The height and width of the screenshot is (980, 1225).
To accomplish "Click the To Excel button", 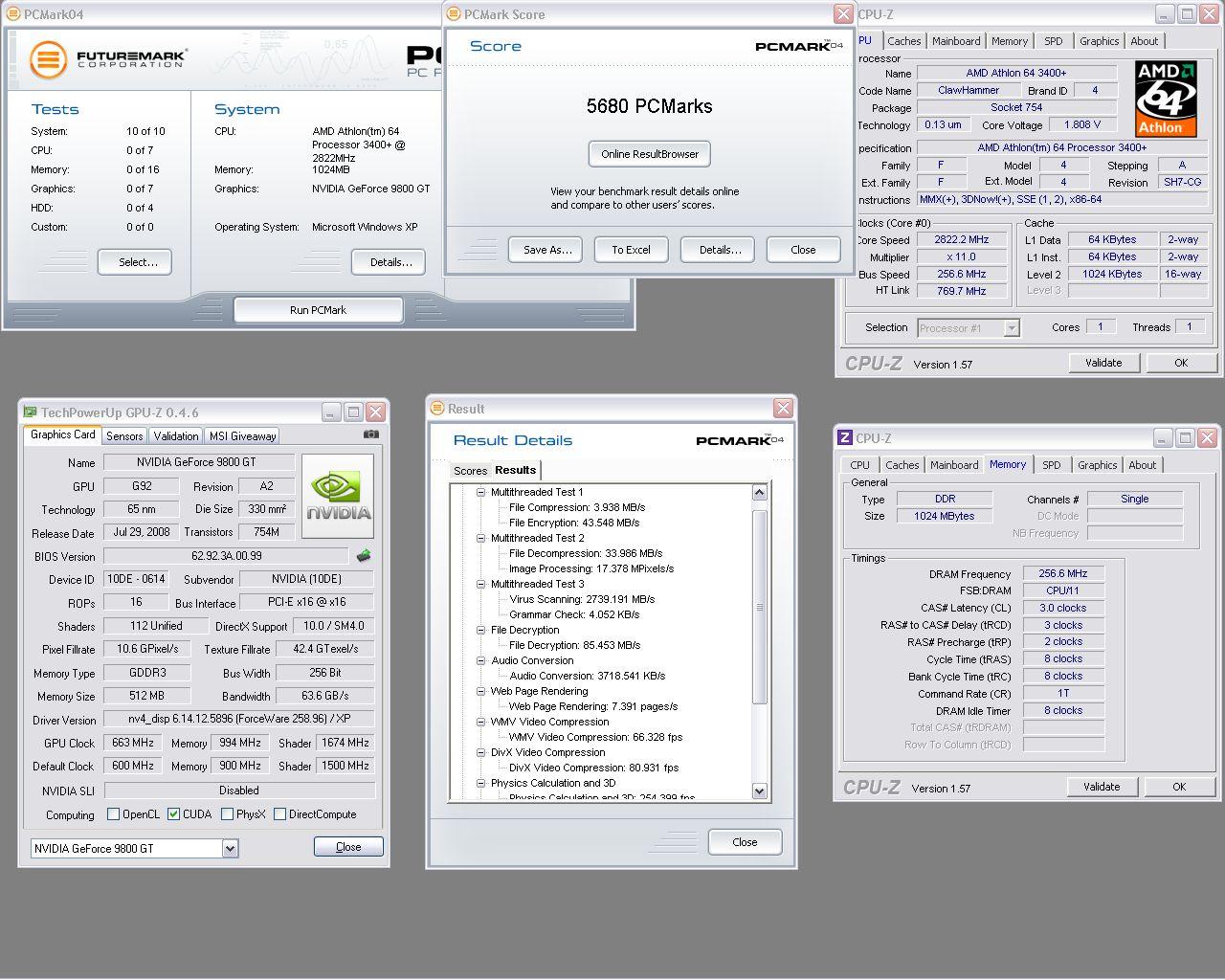I will [x=631, y=250].
